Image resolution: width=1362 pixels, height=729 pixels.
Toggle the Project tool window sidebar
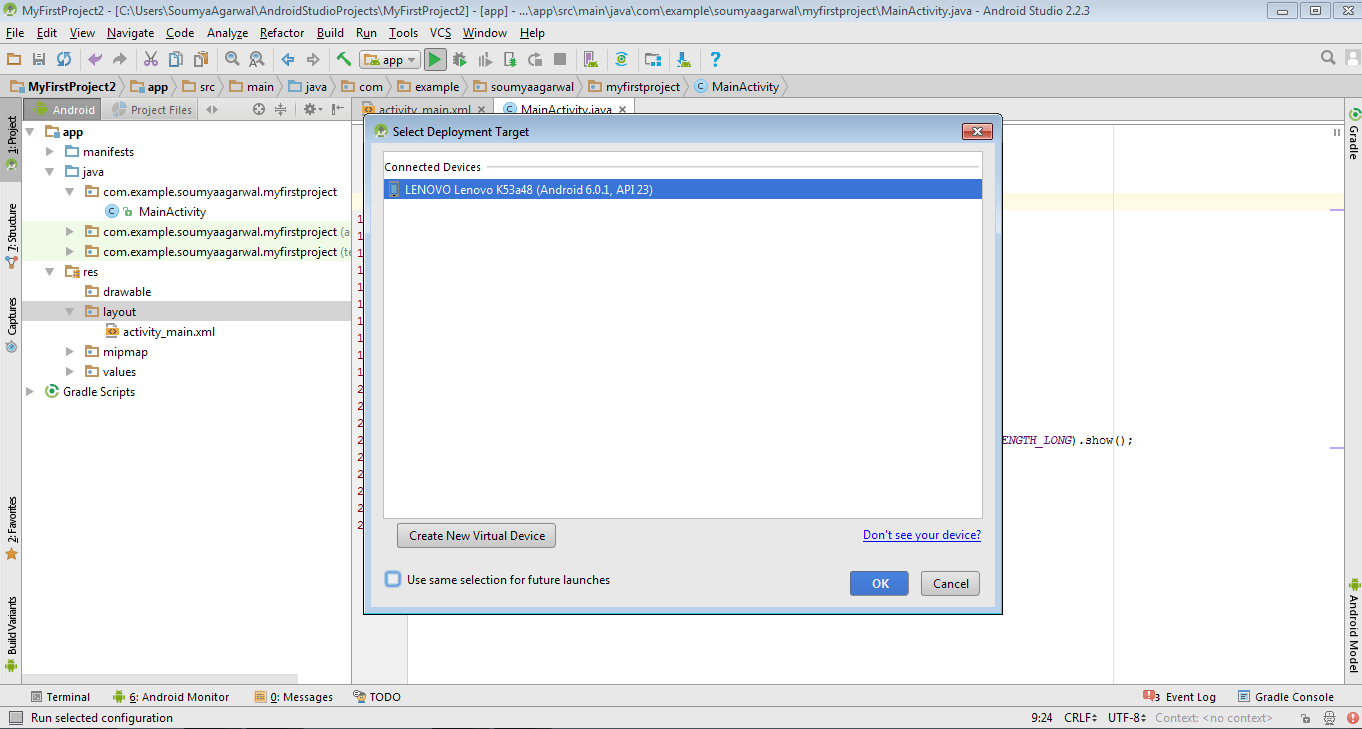pyautogui.click(x=9, y=135)
